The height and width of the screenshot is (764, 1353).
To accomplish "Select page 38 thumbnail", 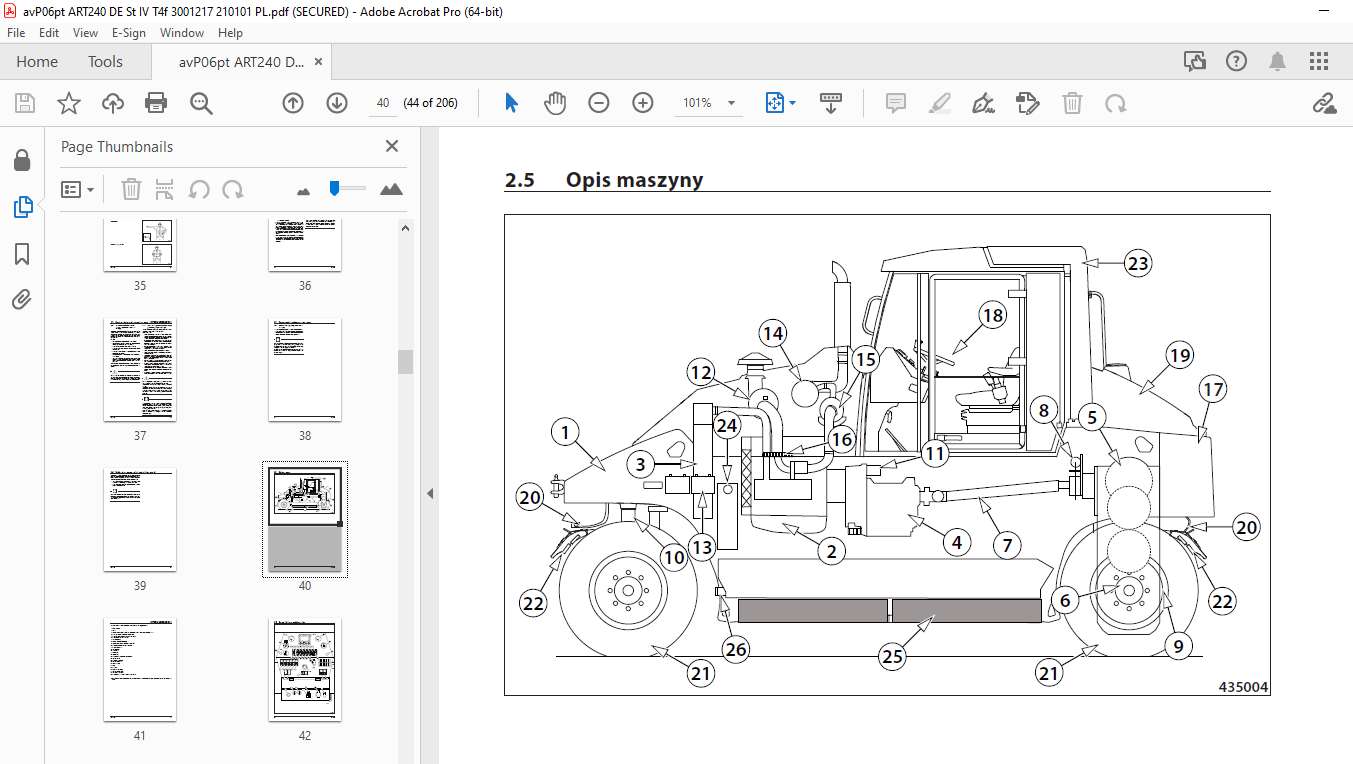I will (x=305, y=370).
